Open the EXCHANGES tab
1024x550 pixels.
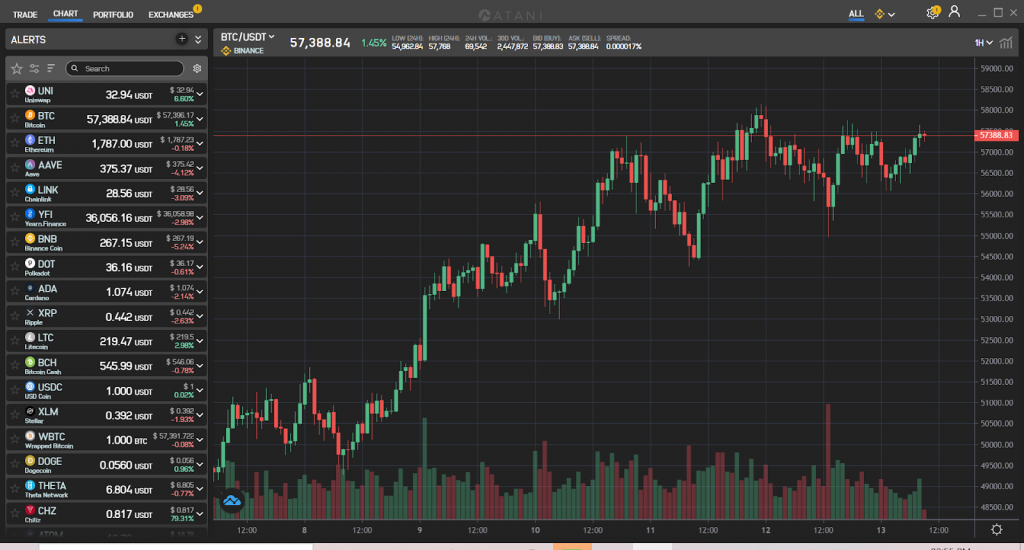pos(170,14)
